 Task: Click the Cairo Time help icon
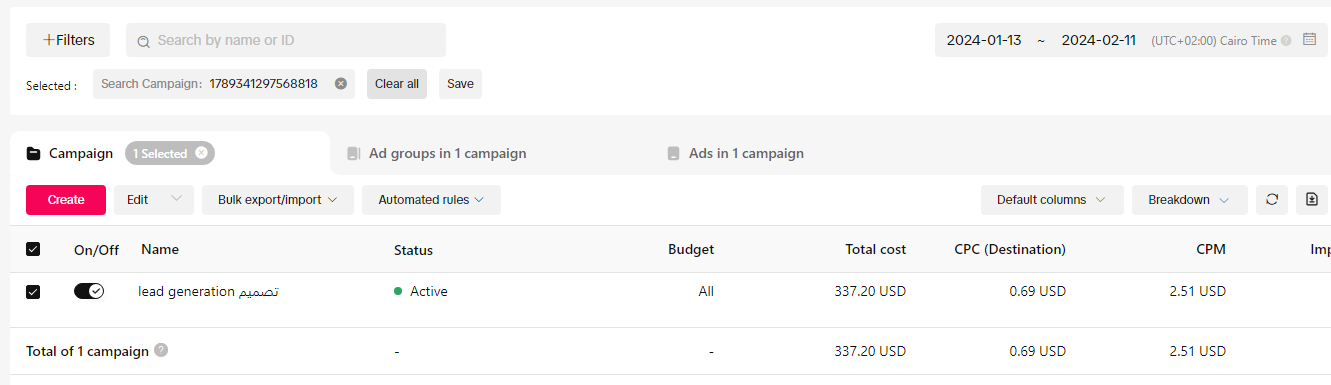pyautogui.click(x=1286, y=41)
